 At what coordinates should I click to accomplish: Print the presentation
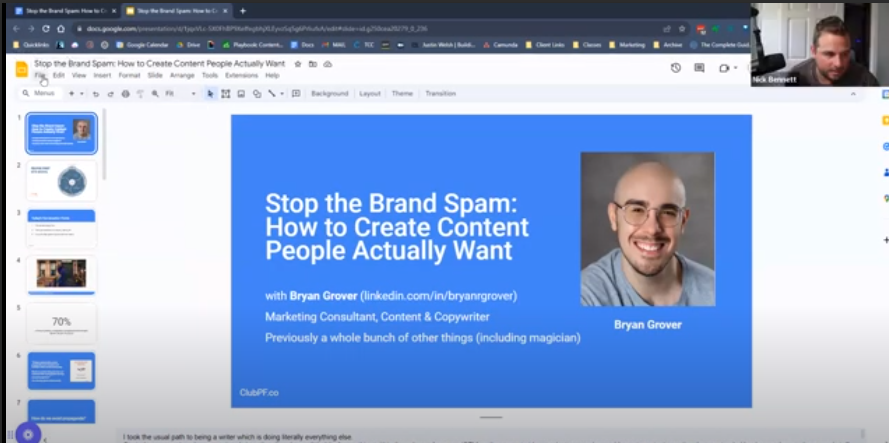coord(125,94)
